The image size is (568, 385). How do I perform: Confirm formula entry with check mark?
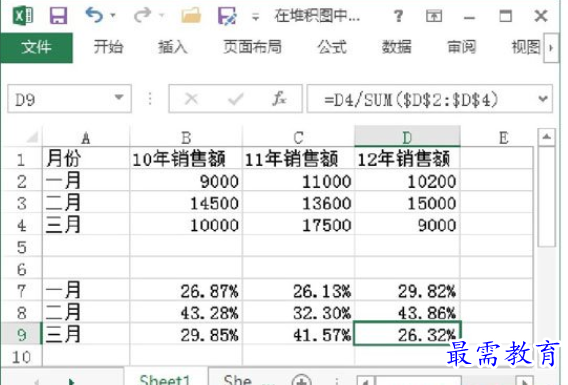pyautogui.click(x=235, y=99)
